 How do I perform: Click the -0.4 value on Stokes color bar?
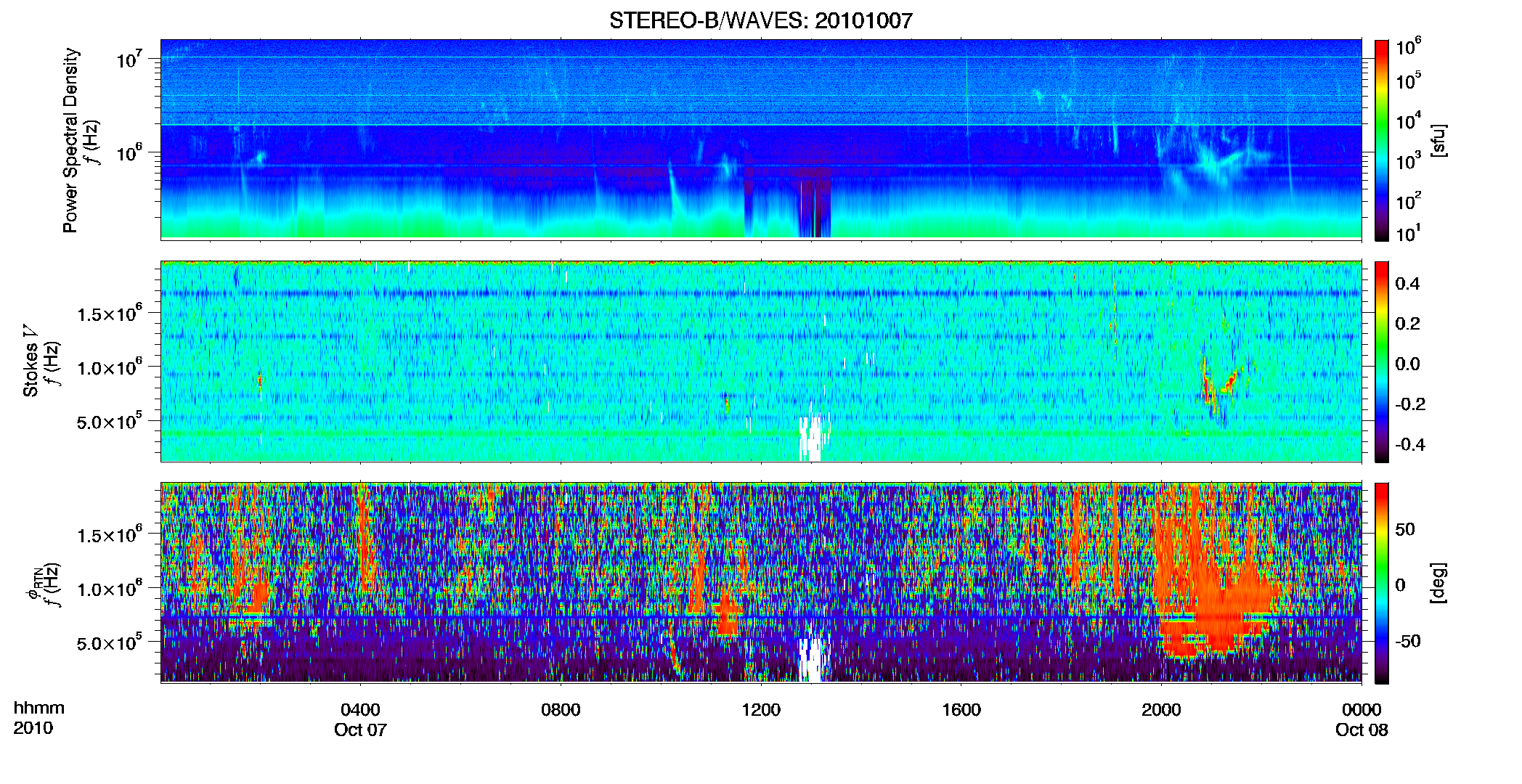[x=1410, y=444]
